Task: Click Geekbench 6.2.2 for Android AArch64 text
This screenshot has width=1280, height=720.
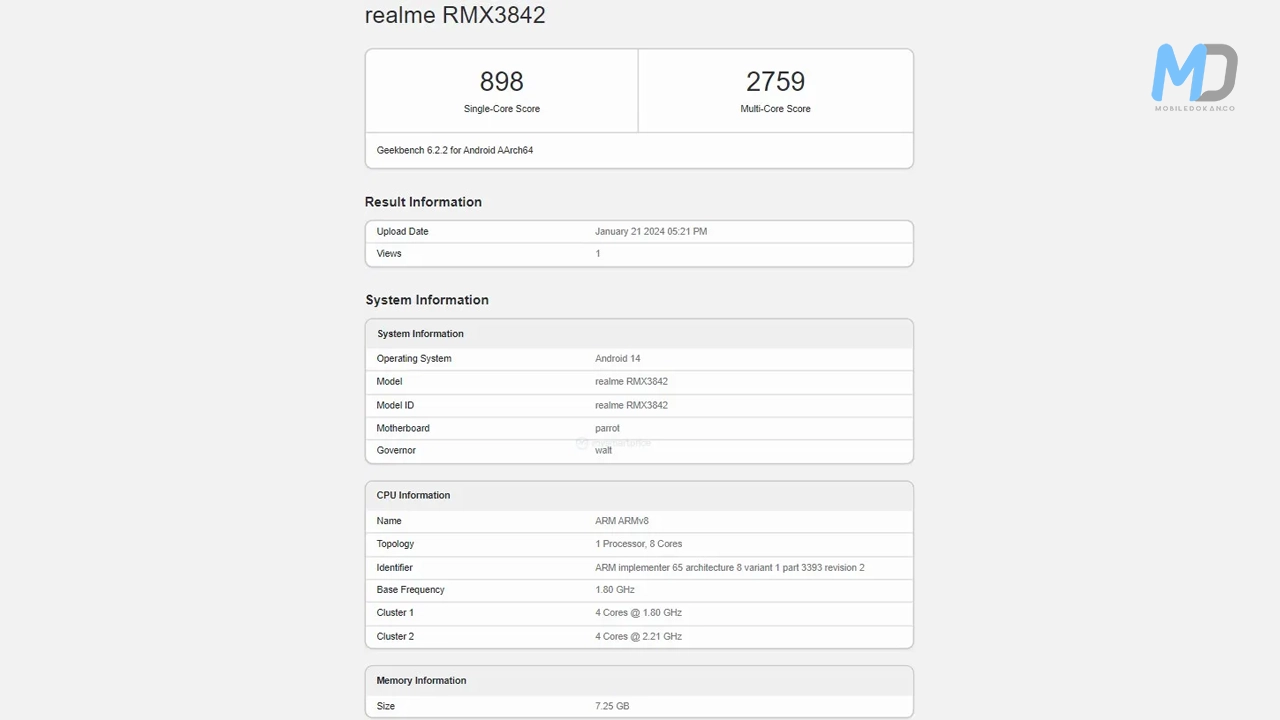Action: tap(455, 150)
